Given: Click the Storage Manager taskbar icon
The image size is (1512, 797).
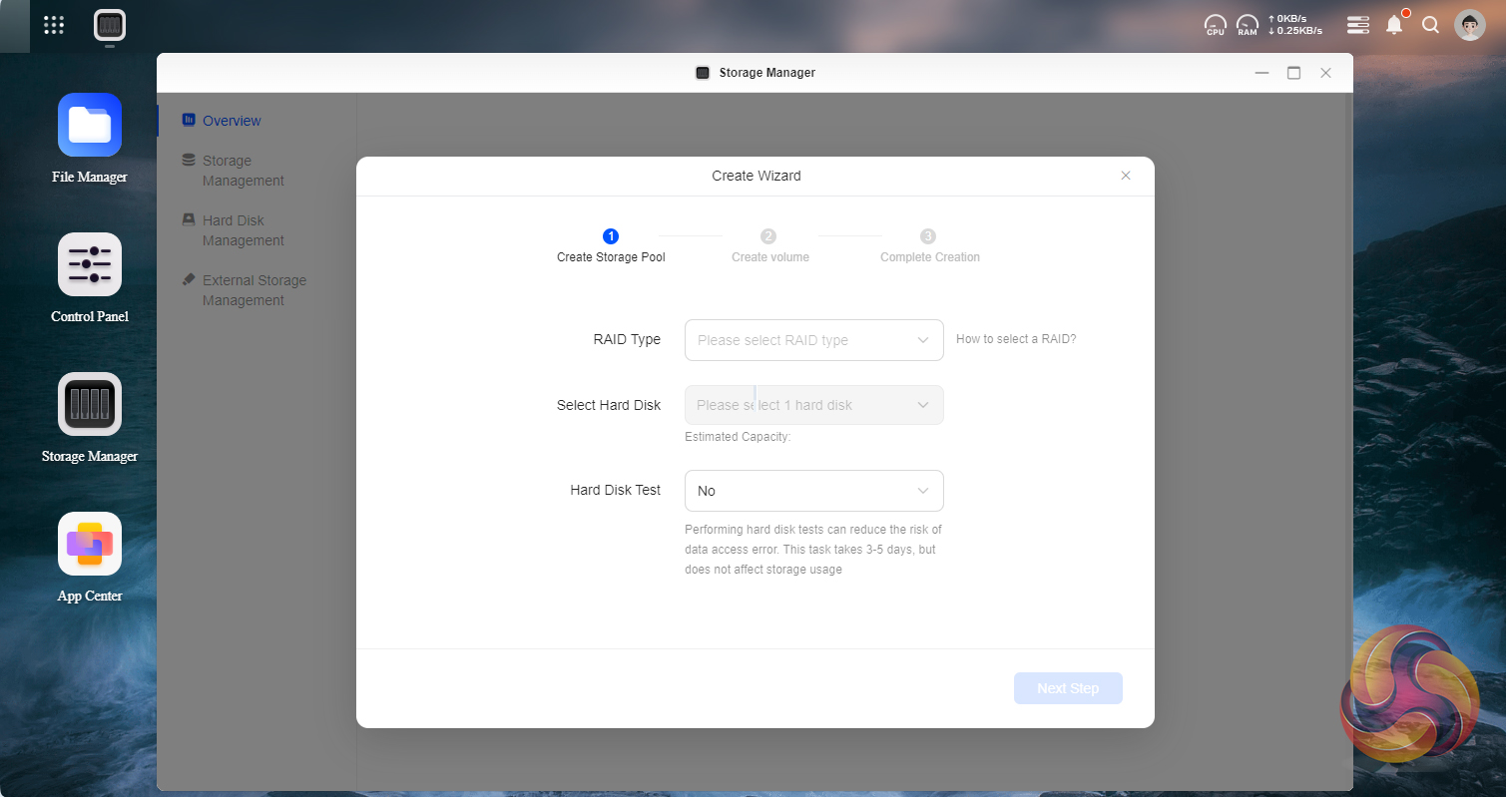Looking at the screenshot, I should [x=110, y=25].
